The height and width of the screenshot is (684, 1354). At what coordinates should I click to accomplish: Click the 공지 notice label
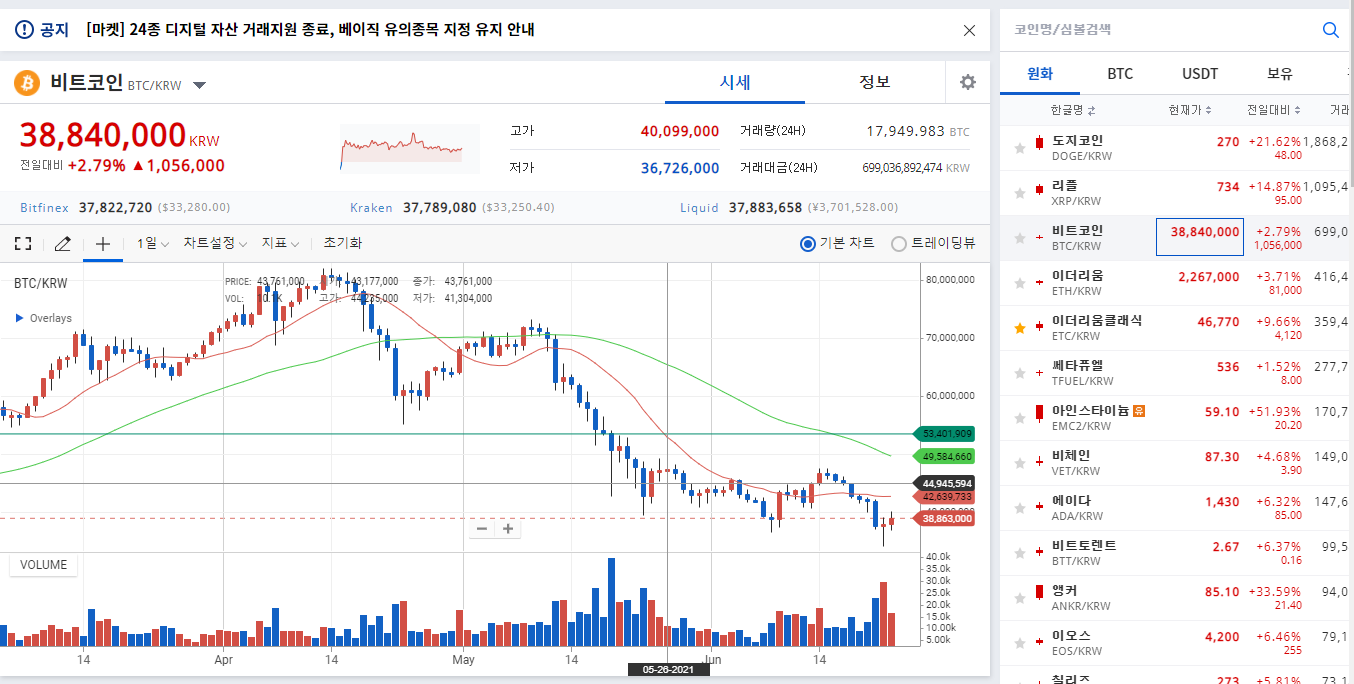coord(54,30)
